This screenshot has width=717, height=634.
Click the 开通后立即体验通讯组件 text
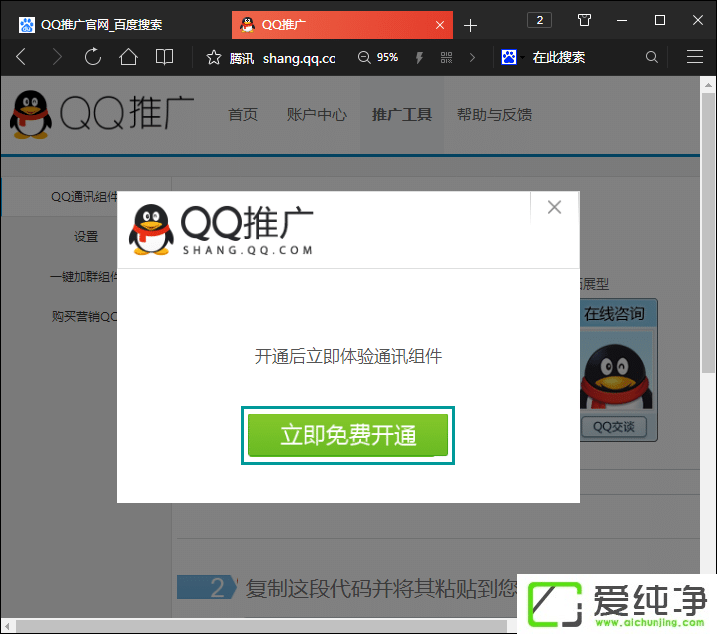348,356
